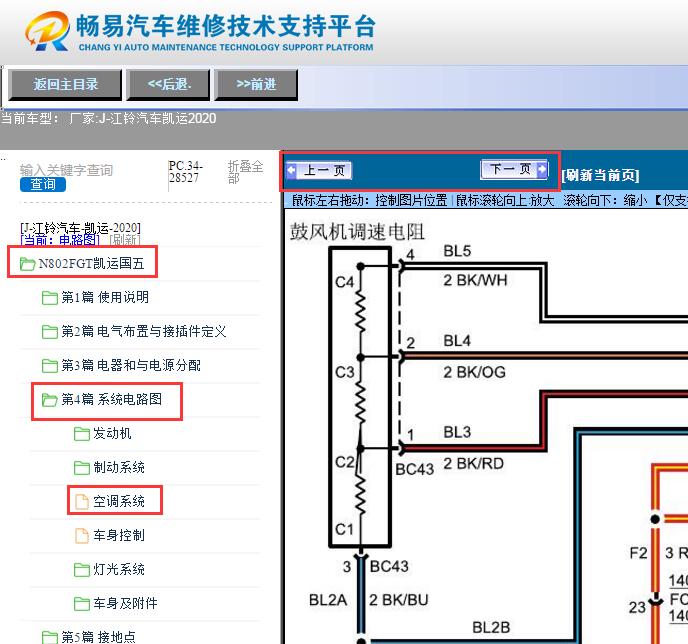This screenshot has height=644, width=688.
Task: Click the 2 BK/WH wire label
Action: [475, 280]
